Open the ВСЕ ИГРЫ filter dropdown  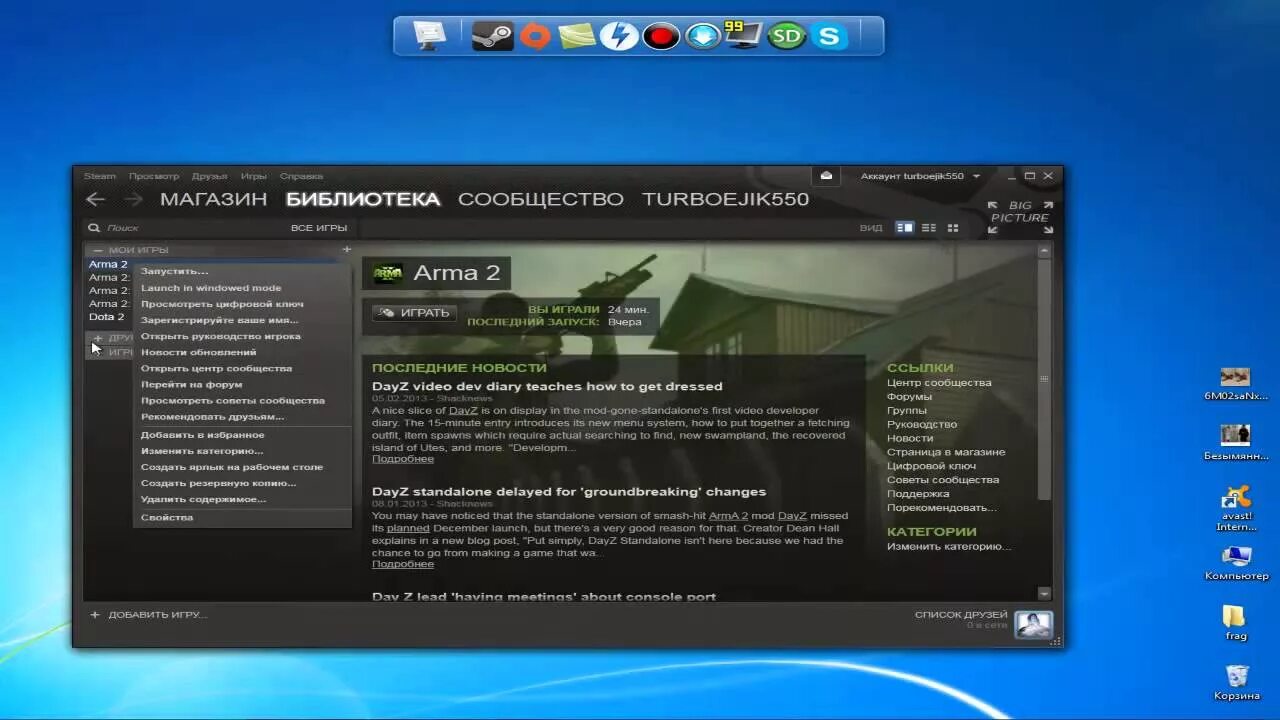pos(319,228)
